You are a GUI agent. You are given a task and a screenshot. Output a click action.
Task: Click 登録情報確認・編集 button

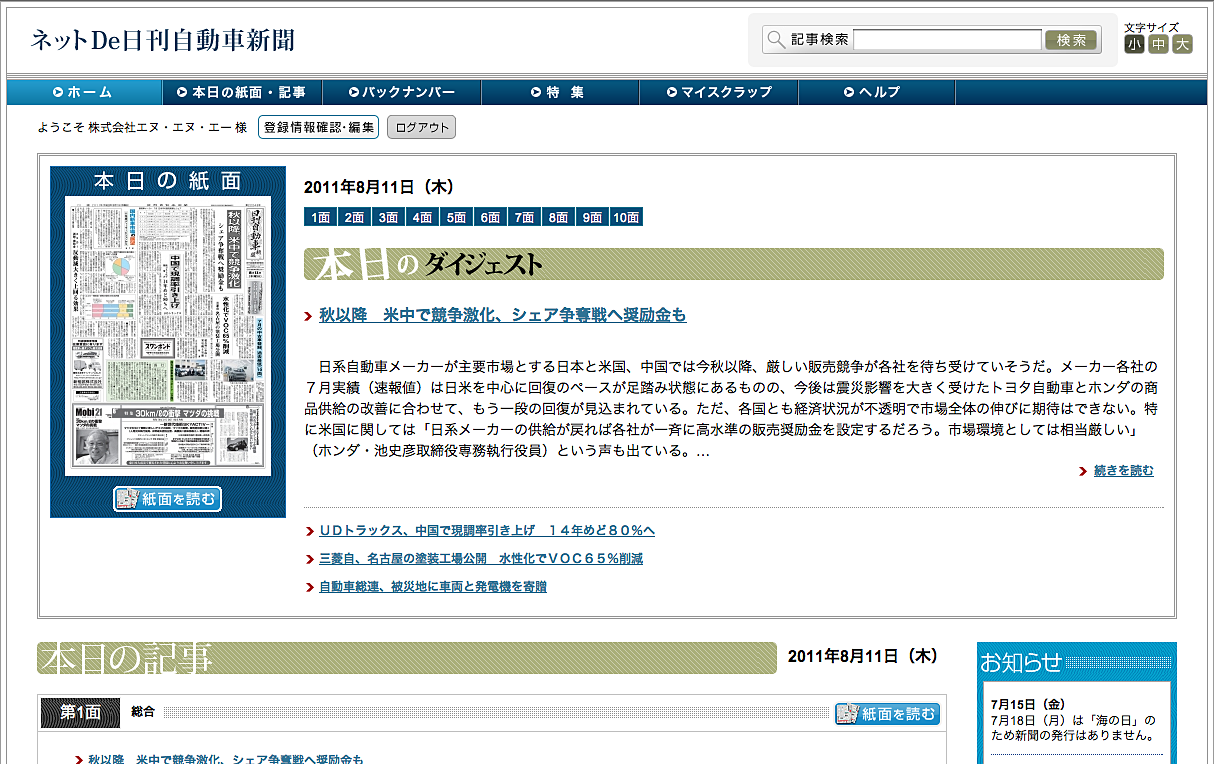point(318,127)
